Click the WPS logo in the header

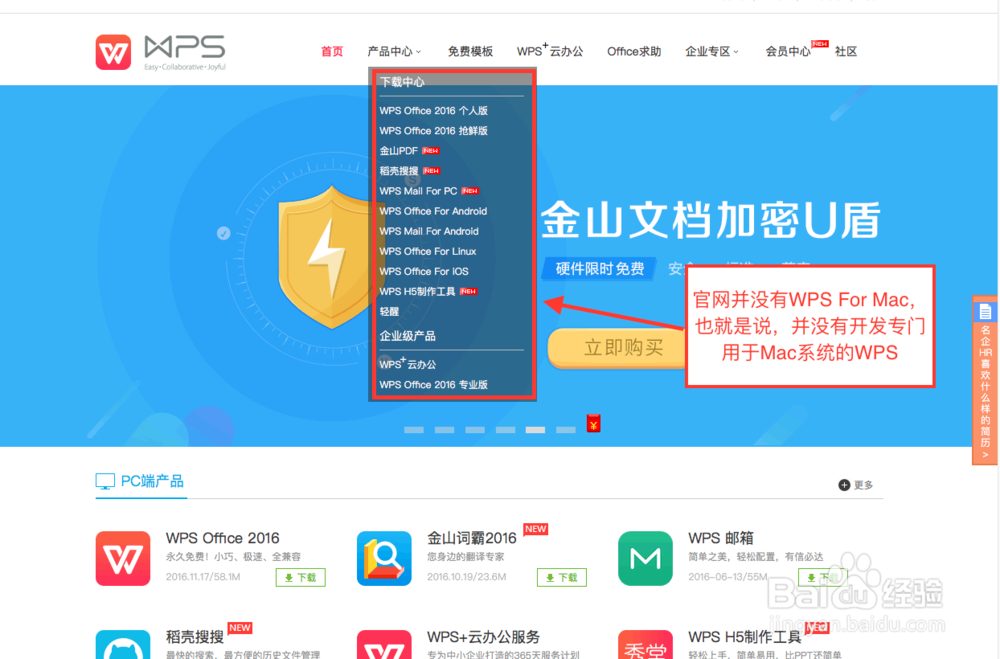(x=161, y=52)
